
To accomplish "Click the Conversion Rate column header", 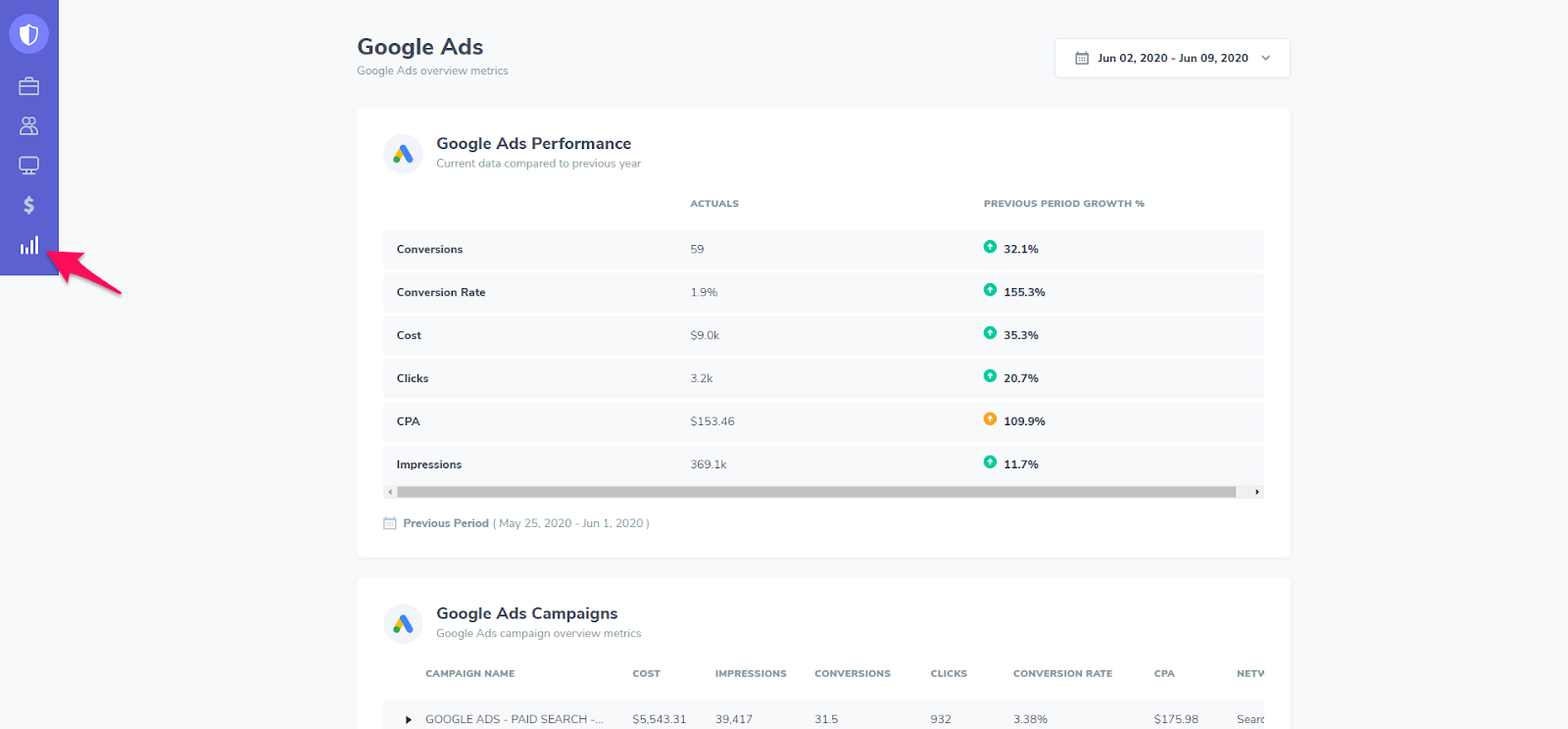I will (x=1062, y=674).
